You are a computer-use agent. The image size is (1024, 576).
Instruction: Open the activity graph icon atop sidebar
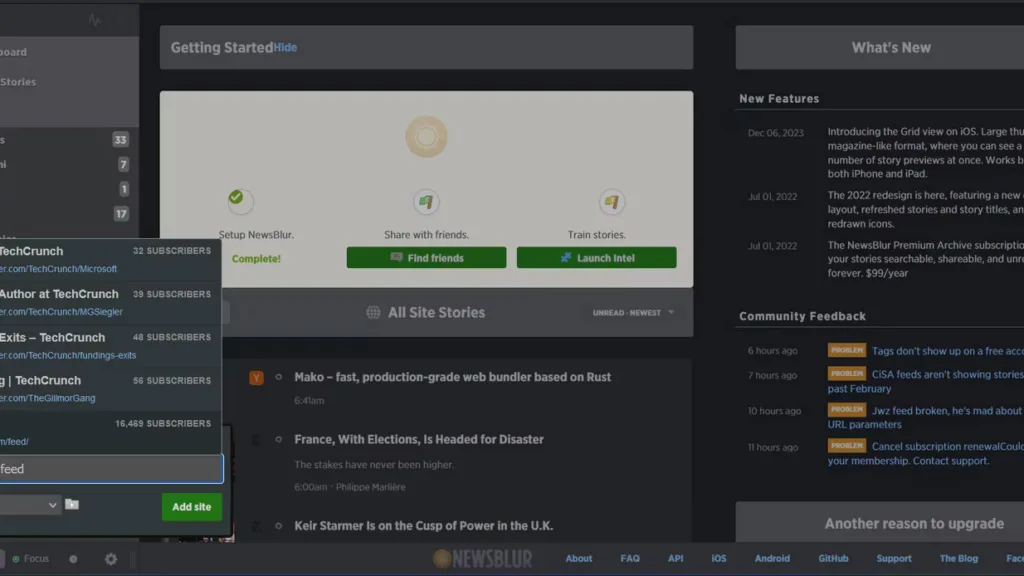(95, 20)
